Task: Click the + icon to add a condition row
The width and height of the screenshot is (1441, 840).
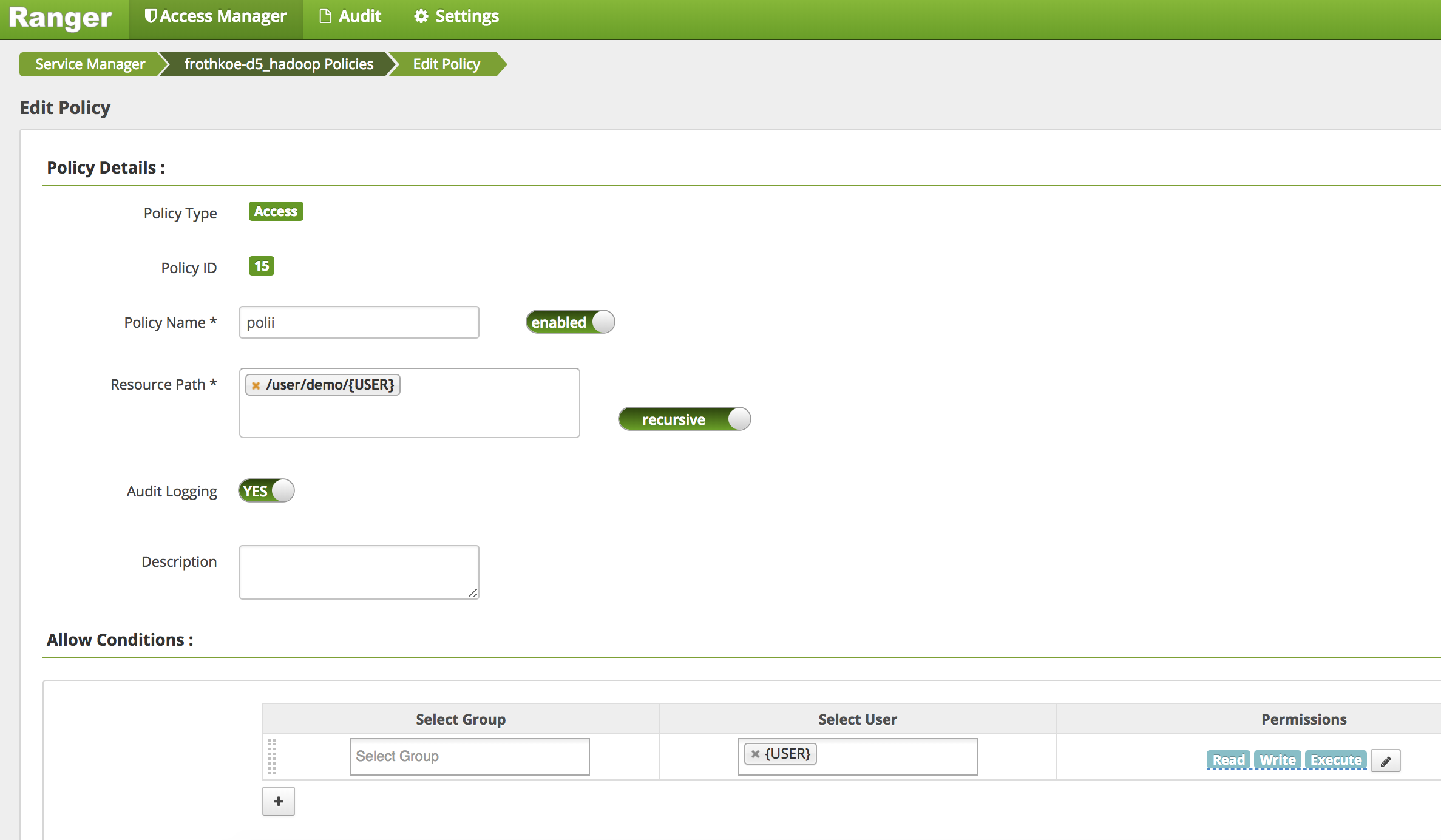Action: click(x=278, y=801)
